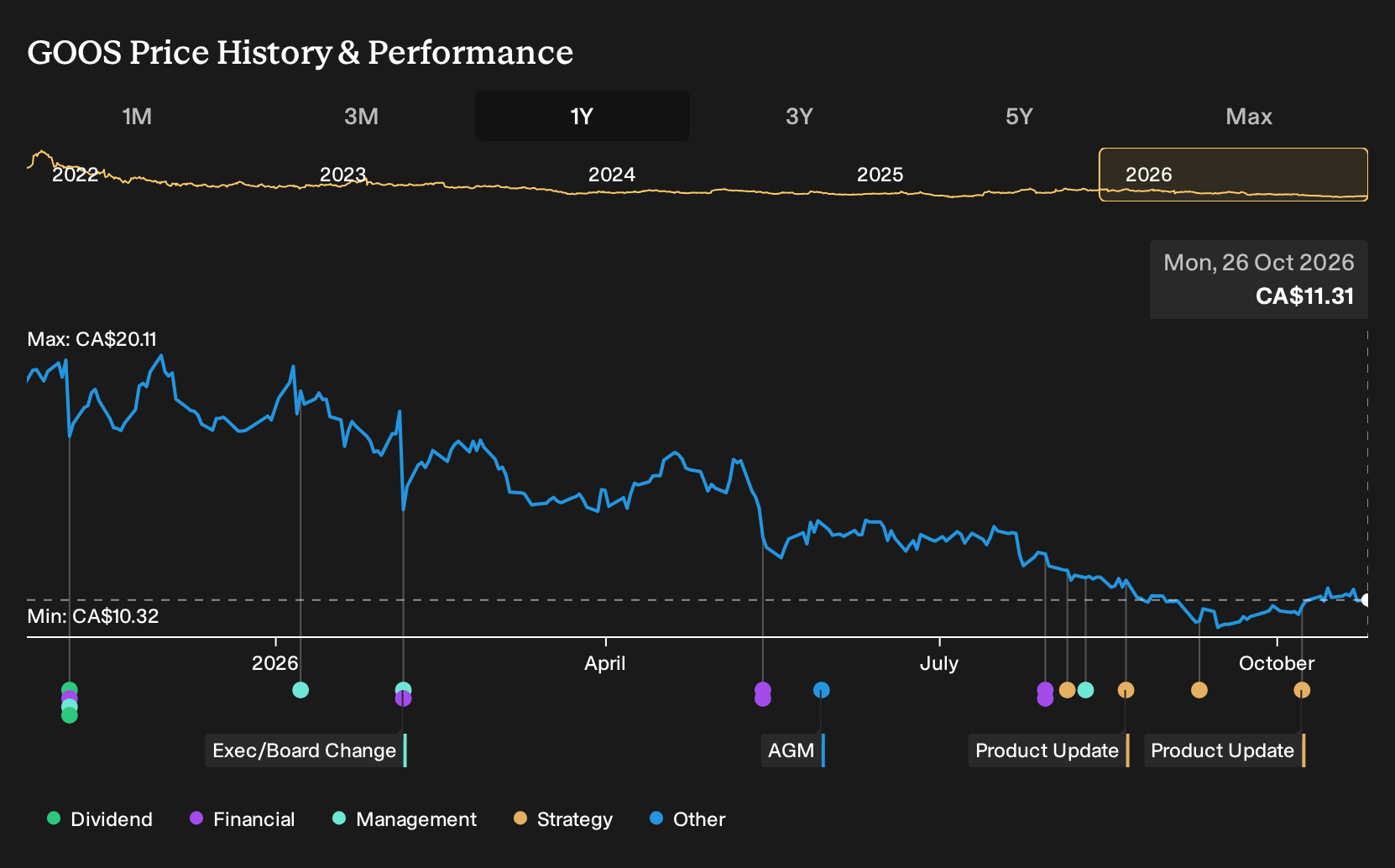
Task: Select the Max time range tab
Action: [1249, 116]
